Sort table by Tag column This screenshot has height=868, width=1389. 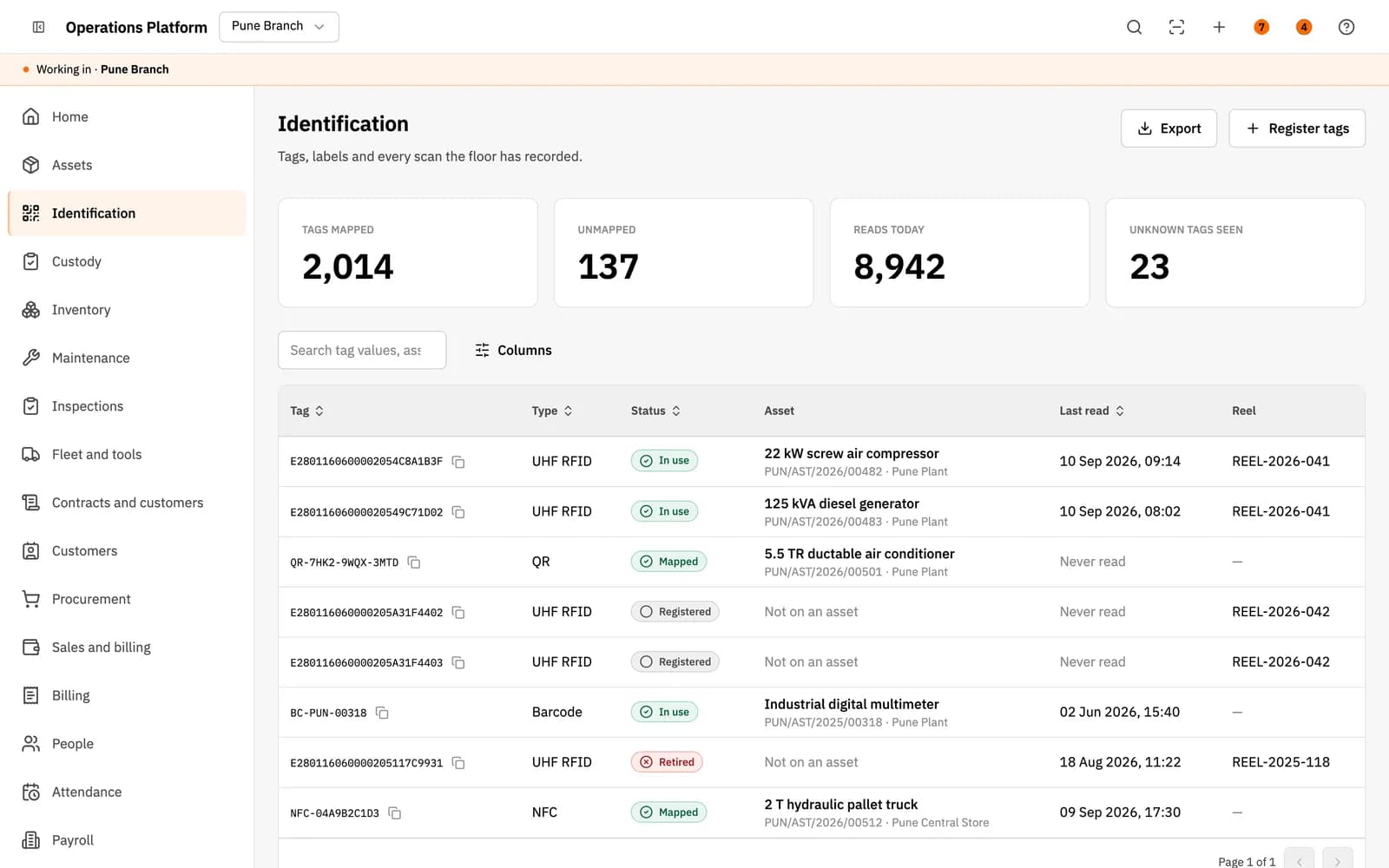(x=307, y=411)
